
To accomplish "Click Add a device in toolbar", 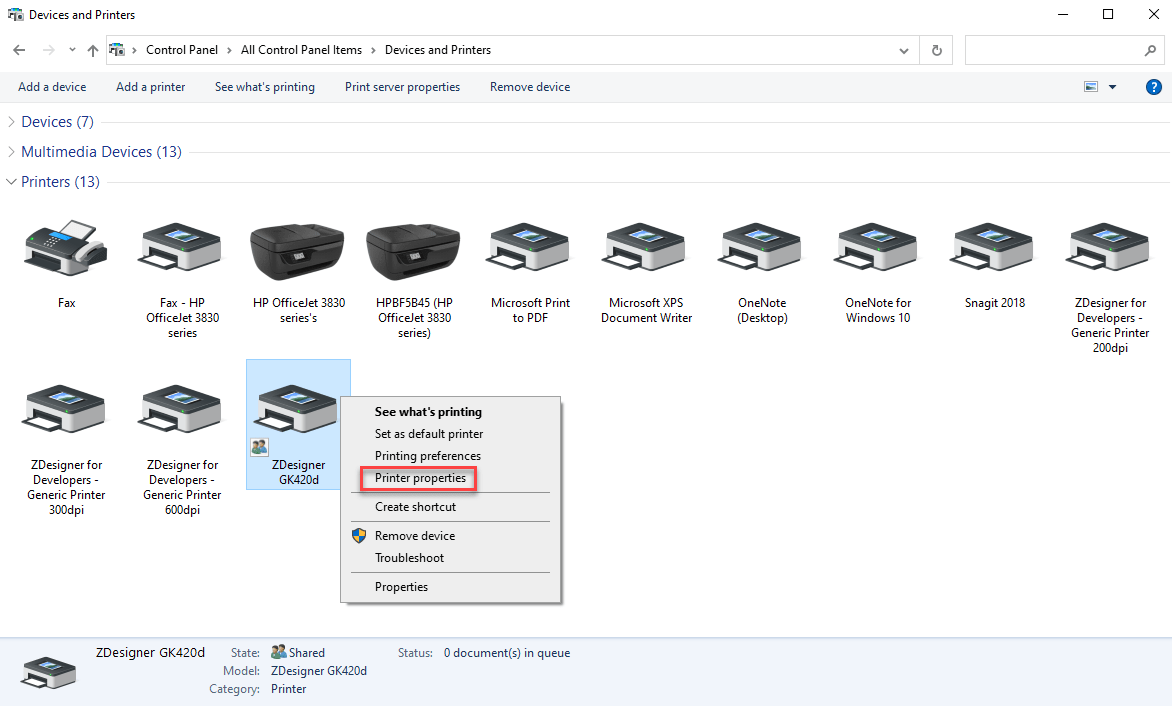I will click(x=52, y=87).
